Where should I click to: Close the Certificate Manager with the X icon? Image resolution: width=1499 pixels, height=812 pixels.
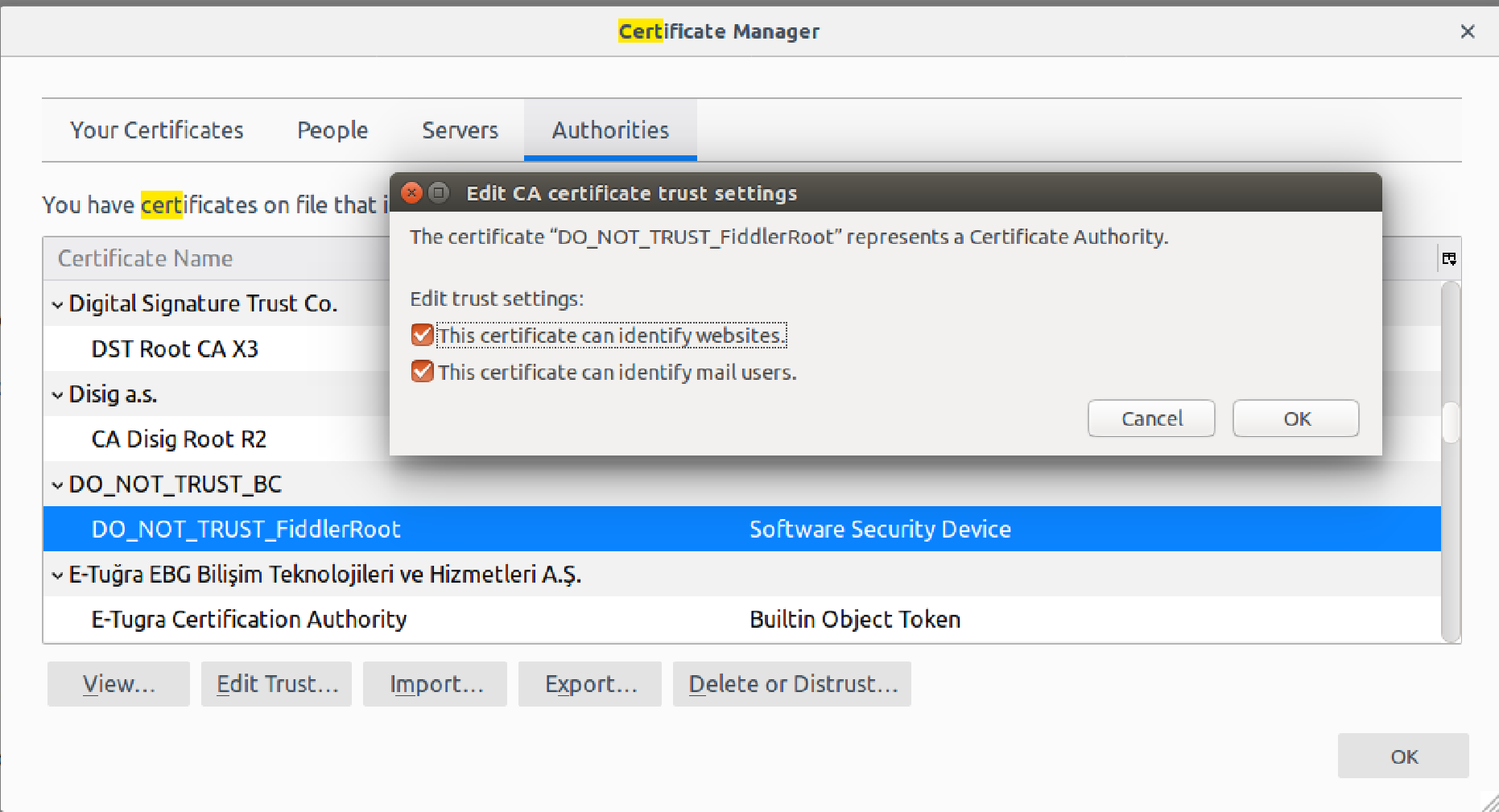tap(1468, 31)
